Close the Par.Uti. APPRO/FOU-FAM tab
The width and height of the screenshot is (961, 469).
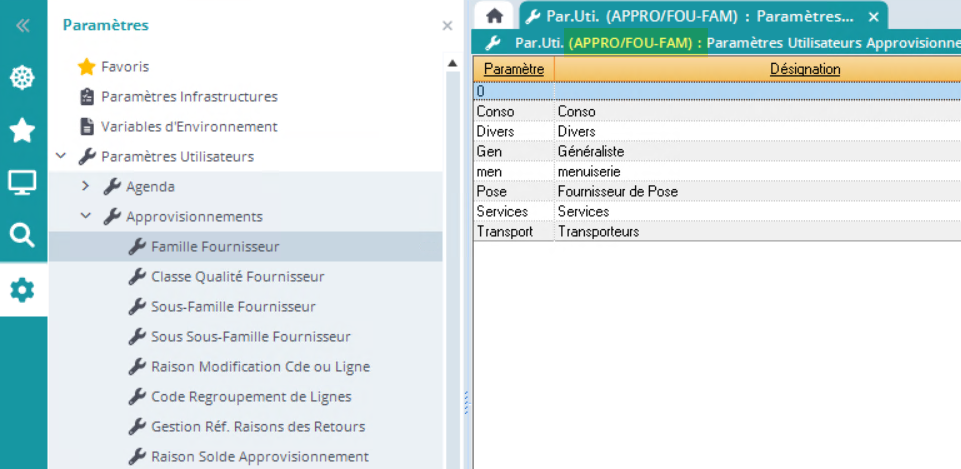(873, 16)
